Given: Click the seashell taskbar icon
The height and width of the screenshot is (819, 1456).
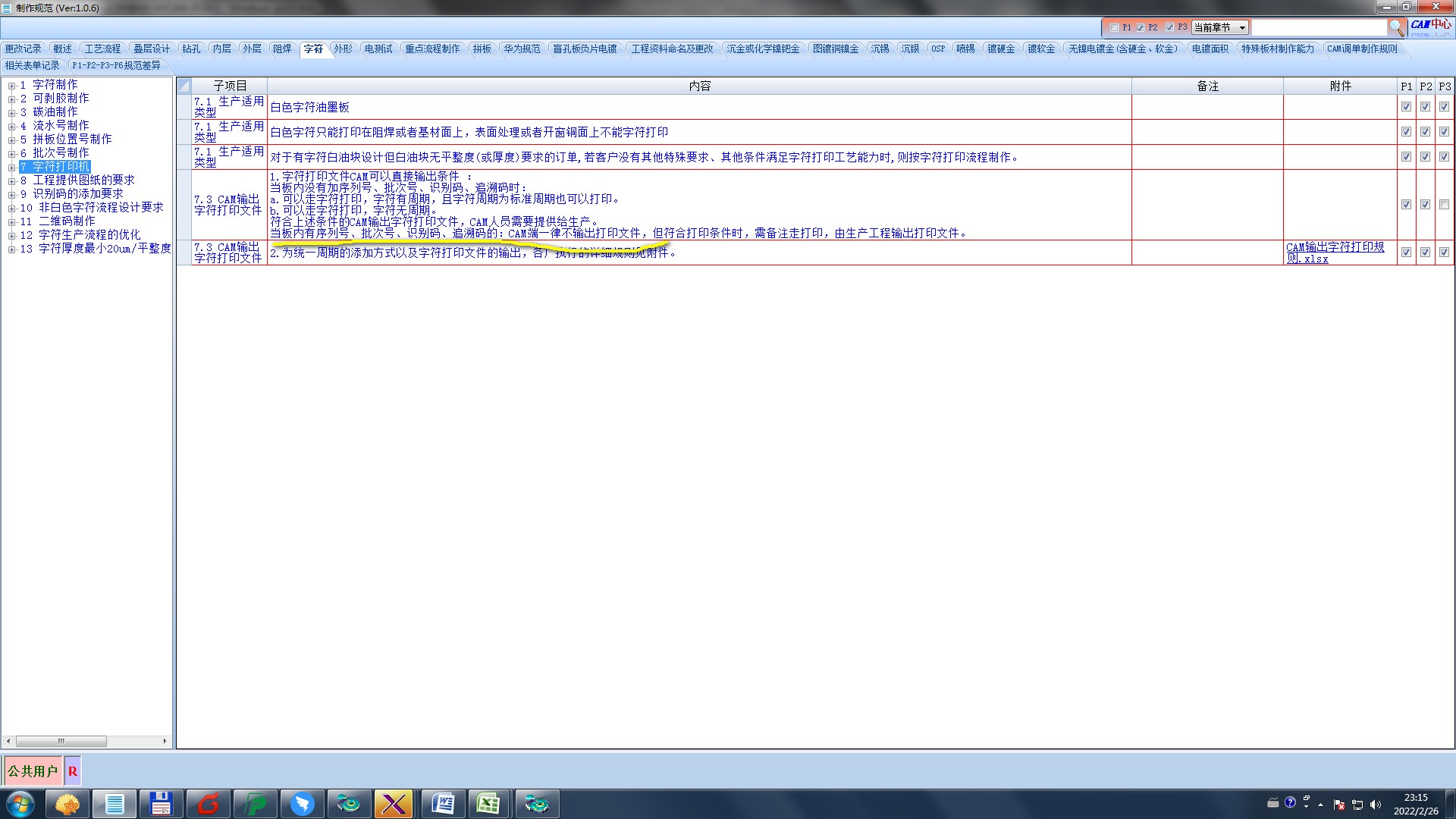Looking at the screenshot, I should coord(67,804).
